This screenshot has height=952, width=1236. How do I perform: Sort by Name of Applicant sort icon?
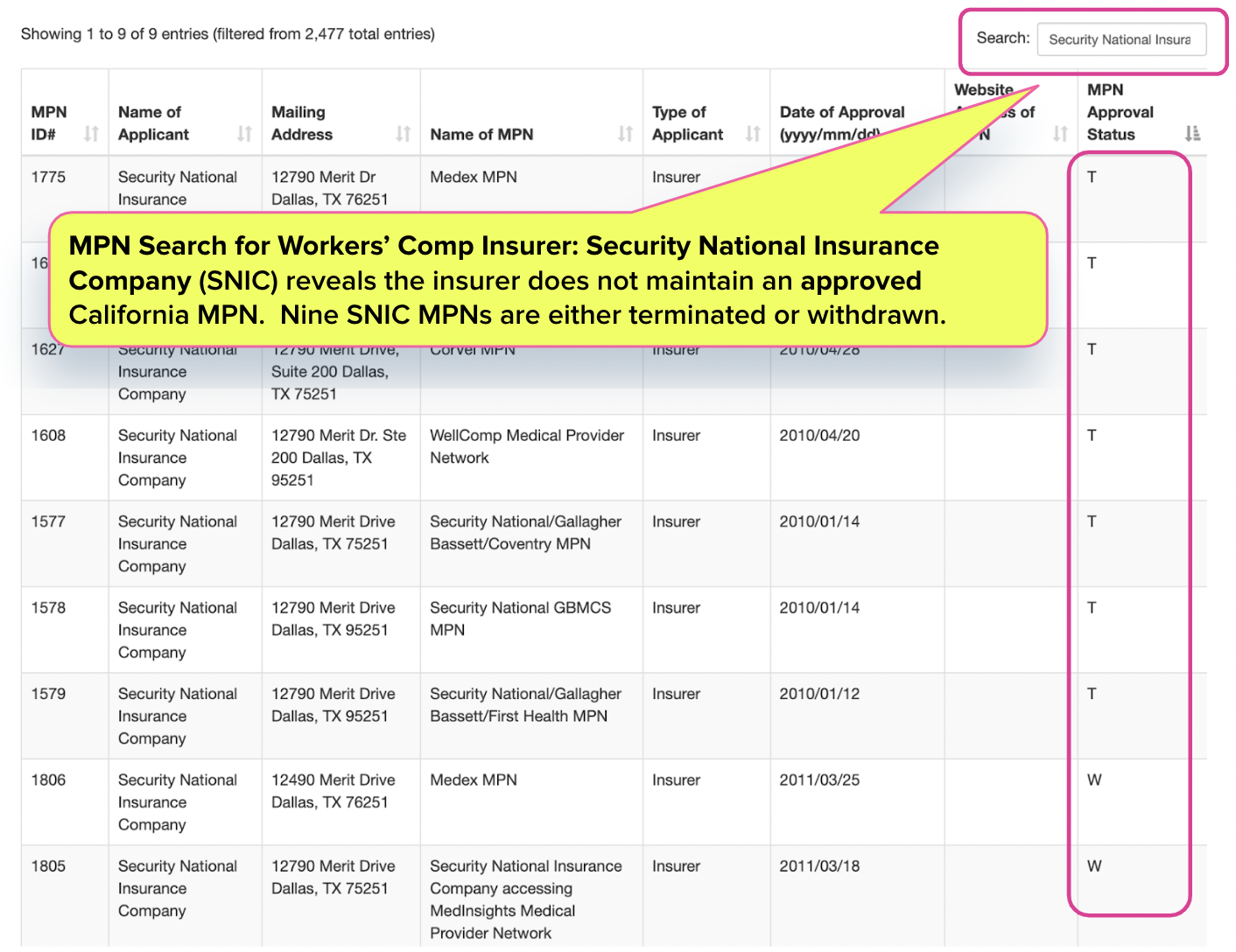point(244,134)
